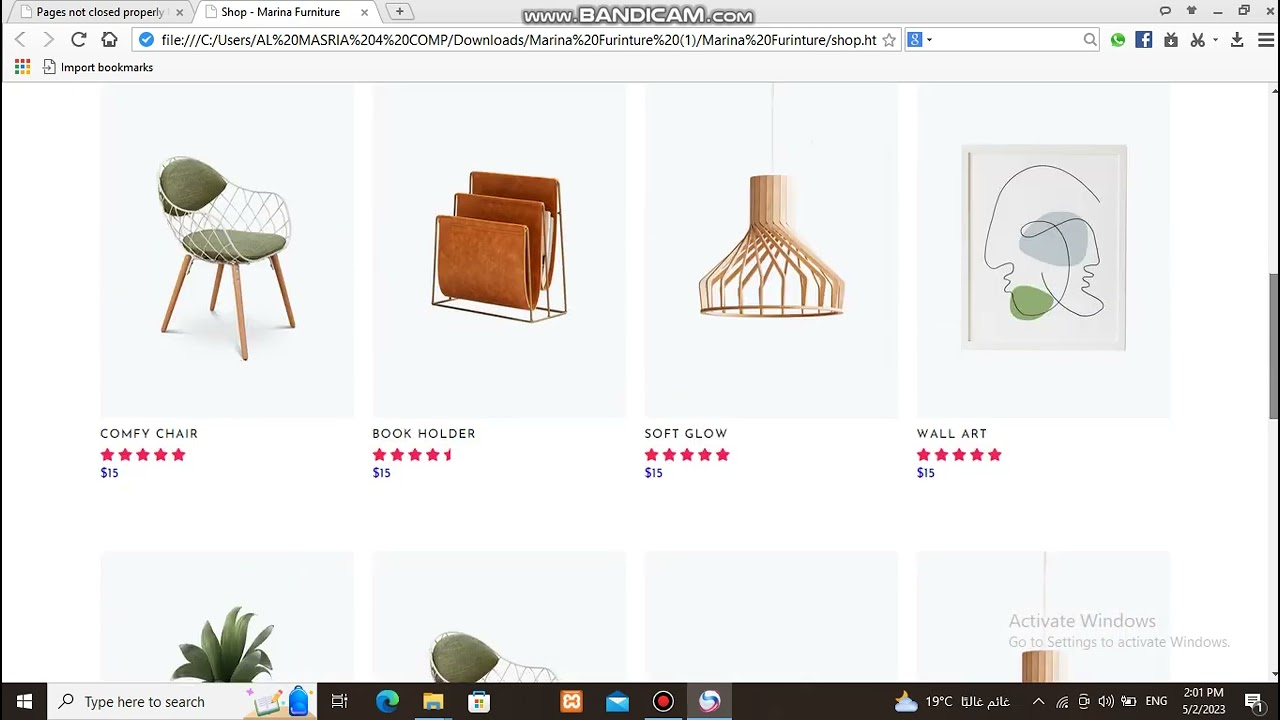Screen dimensions: 1280x720
Task: Click the Import bookmarks link
Action: pyautogui.click(x=98, y=67)
